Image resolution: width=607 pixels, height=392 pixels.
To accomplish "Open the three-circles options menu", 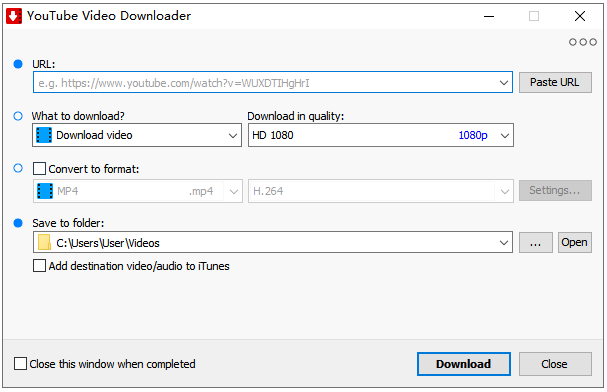I will coord(583,42).
